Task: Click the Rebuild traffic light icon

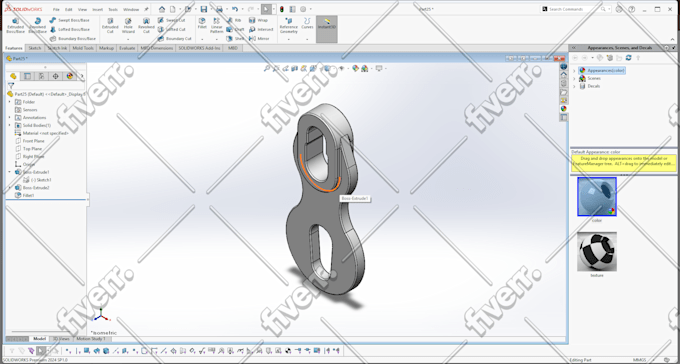Action: (x=282, y=9)
